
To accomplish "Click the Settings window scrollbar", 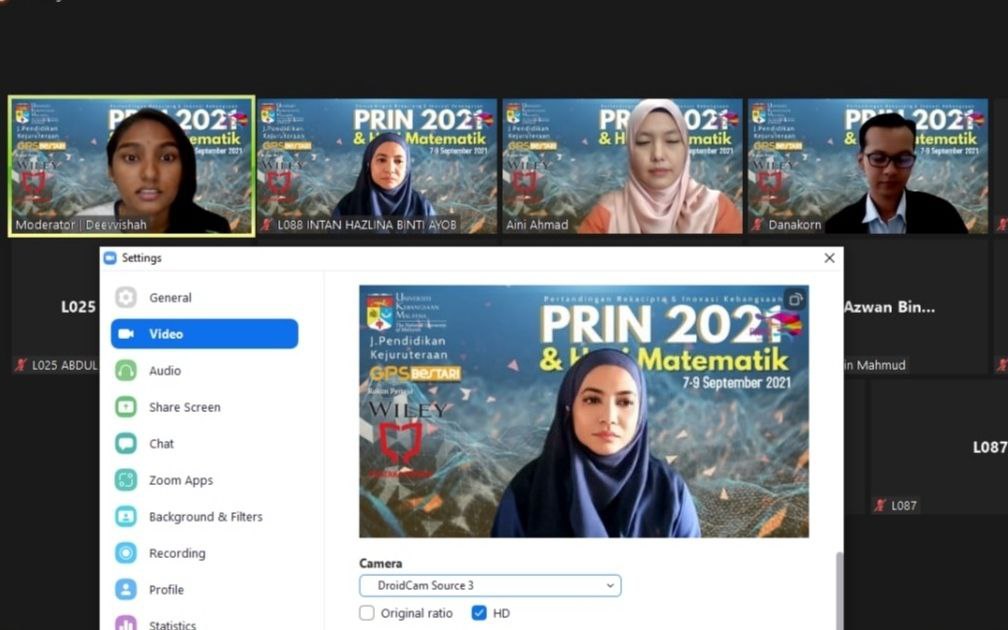I will click(x=839, y=590).
